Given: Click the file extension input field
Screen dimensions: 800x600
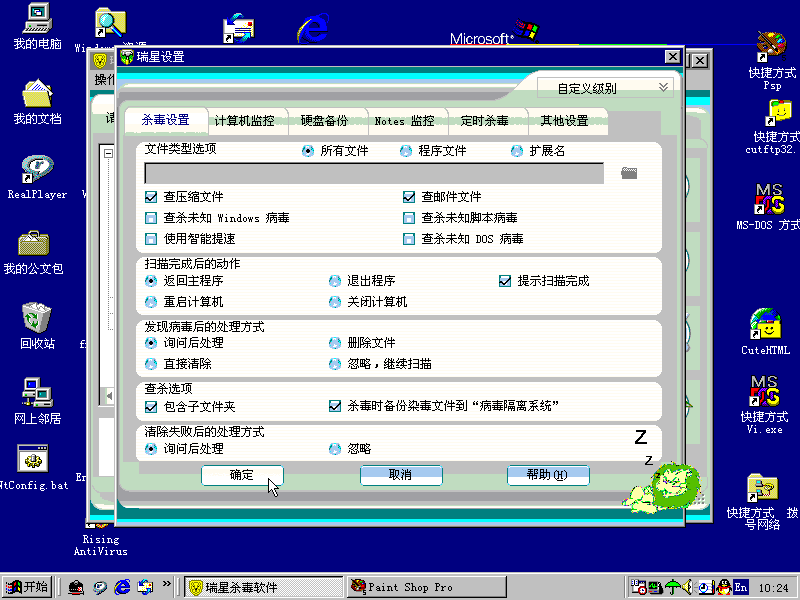Looking at the screenshot, I should pos(374,174).
